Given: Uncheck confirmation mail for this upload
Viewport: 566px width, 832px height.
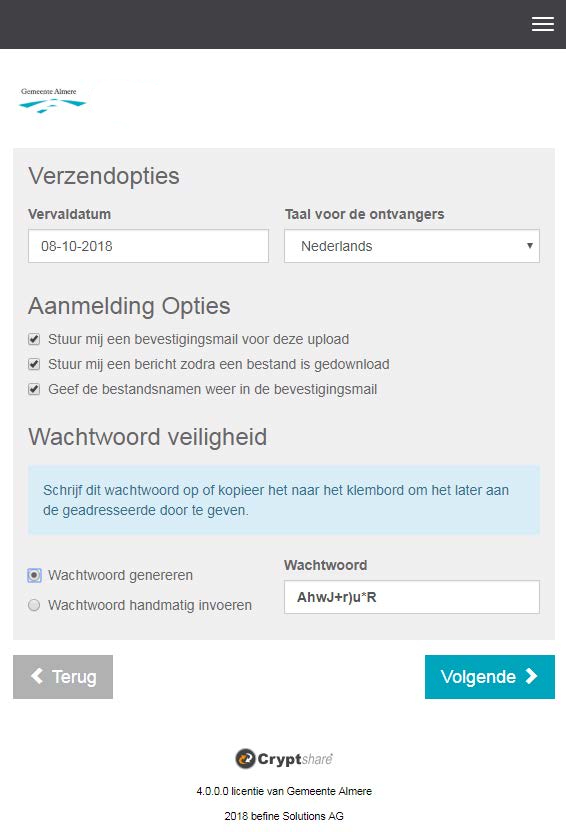Looking at the screenshot, I should 34,339.
